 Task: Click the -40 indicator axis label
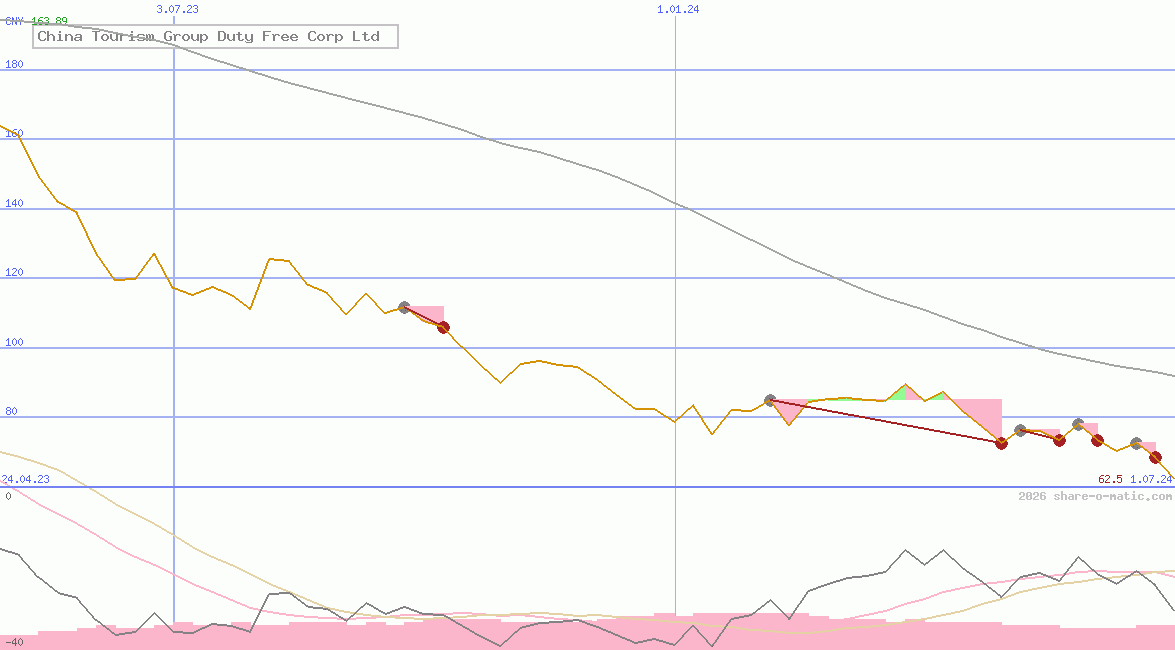(x=14, y=642)
